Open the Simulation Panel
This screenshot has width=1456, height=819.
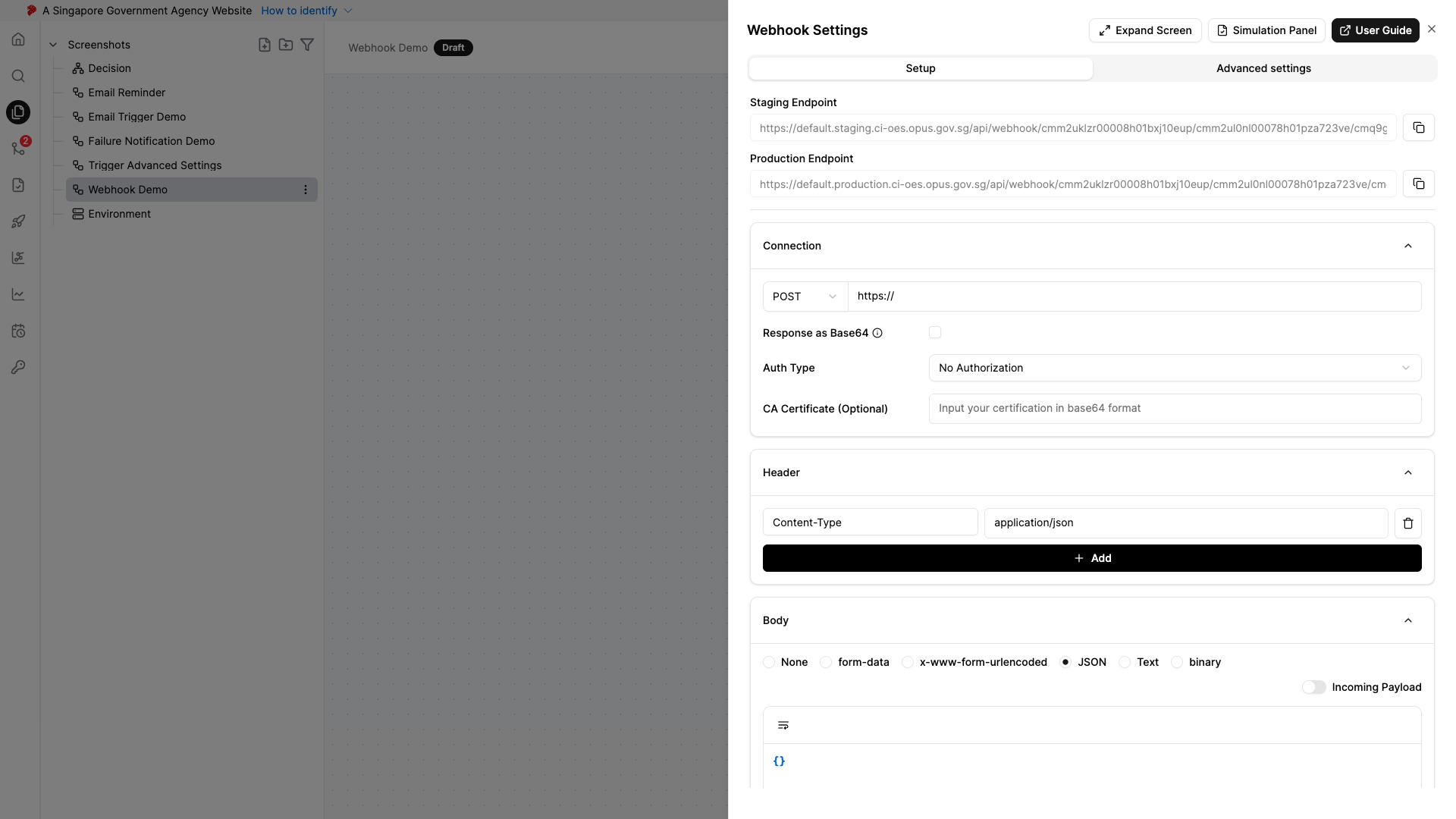1266,30
